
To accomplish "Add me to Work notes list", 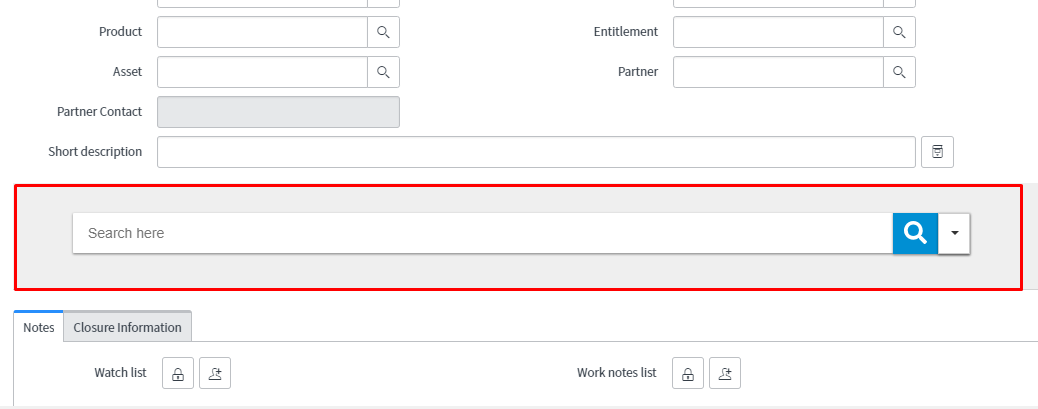I will (725, 373).
